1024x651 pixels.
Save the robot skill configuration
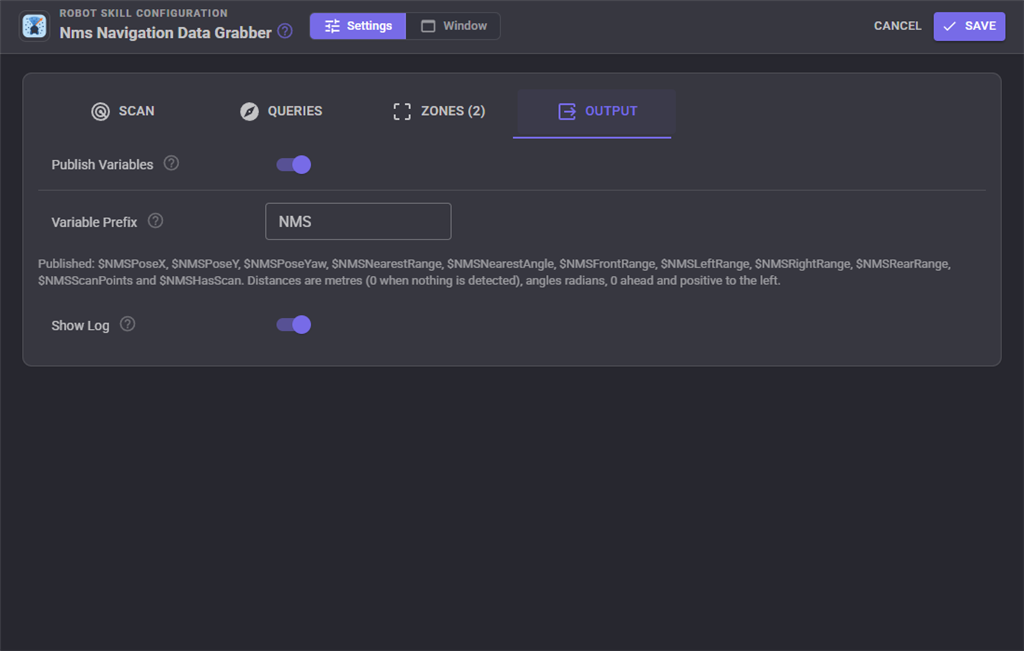[x=969, y=26]
